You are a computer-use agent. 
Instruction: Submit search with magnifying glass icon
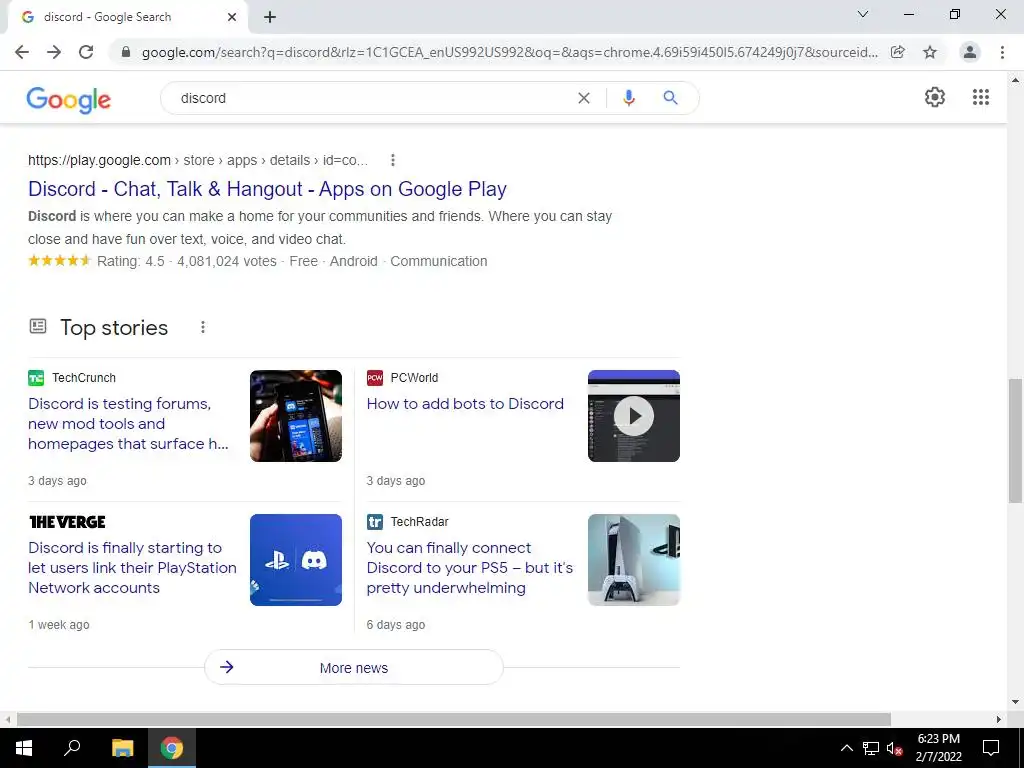(x=670, y=98)
